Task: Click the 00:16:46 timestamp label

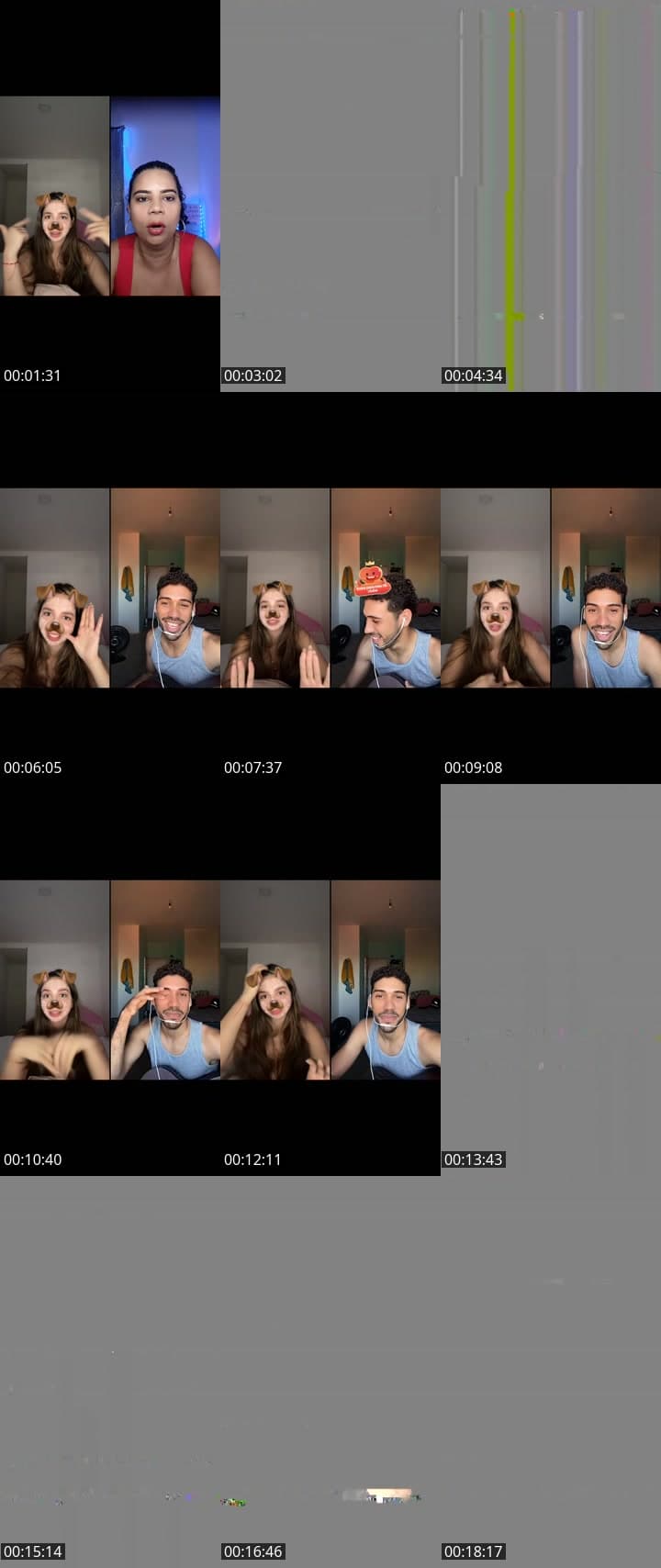Action: click(253, 1551)
